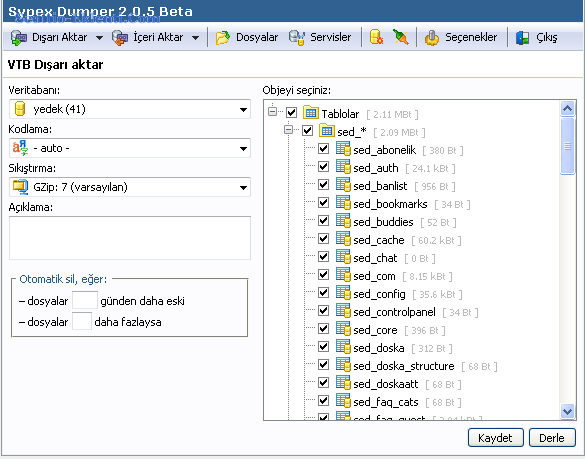Uncheck the sed_* group checkbox
Screen dimensions: 585x459
(307, 131)
